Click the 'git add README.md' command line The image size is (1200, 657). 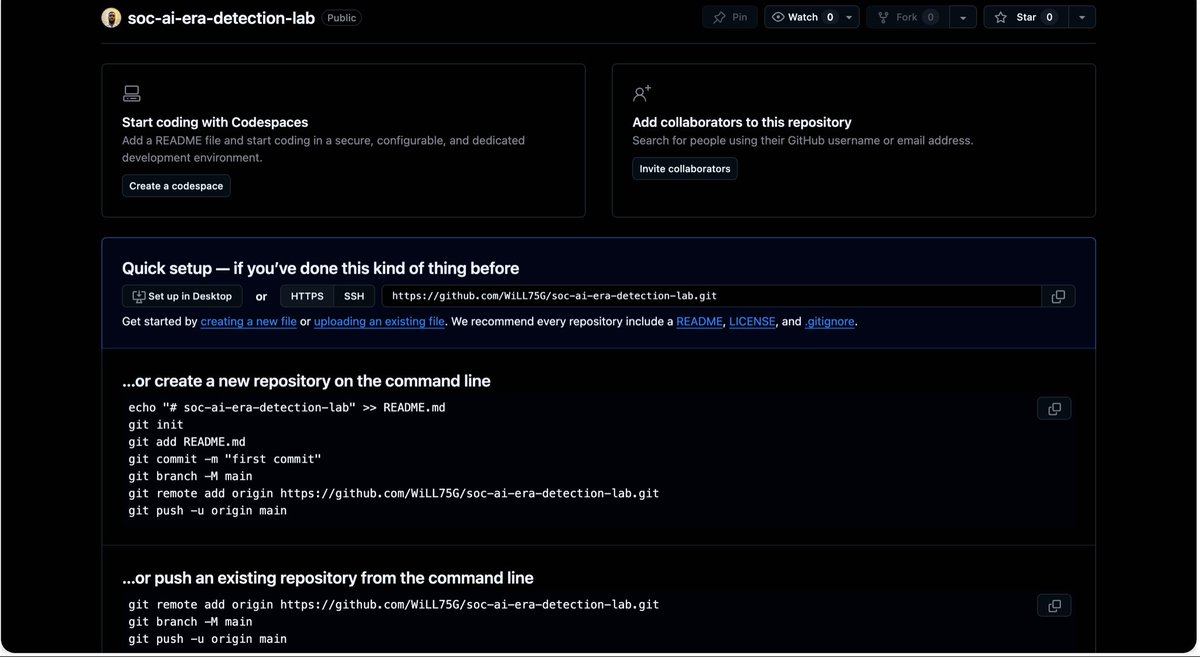tap(187, 442)
